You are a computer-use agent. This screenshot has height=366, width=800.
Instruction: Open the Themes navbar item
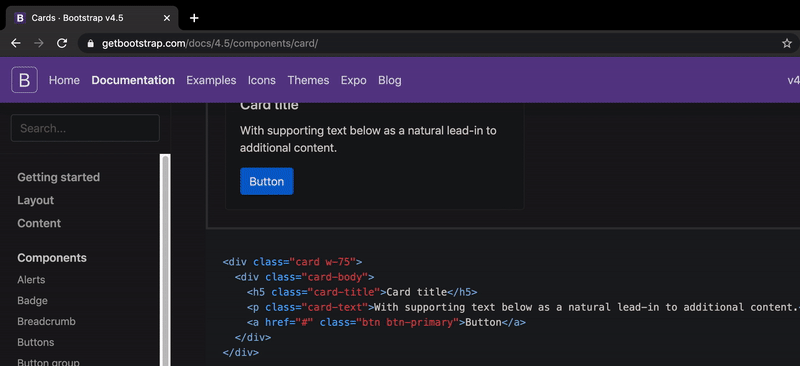pos(308,80)
